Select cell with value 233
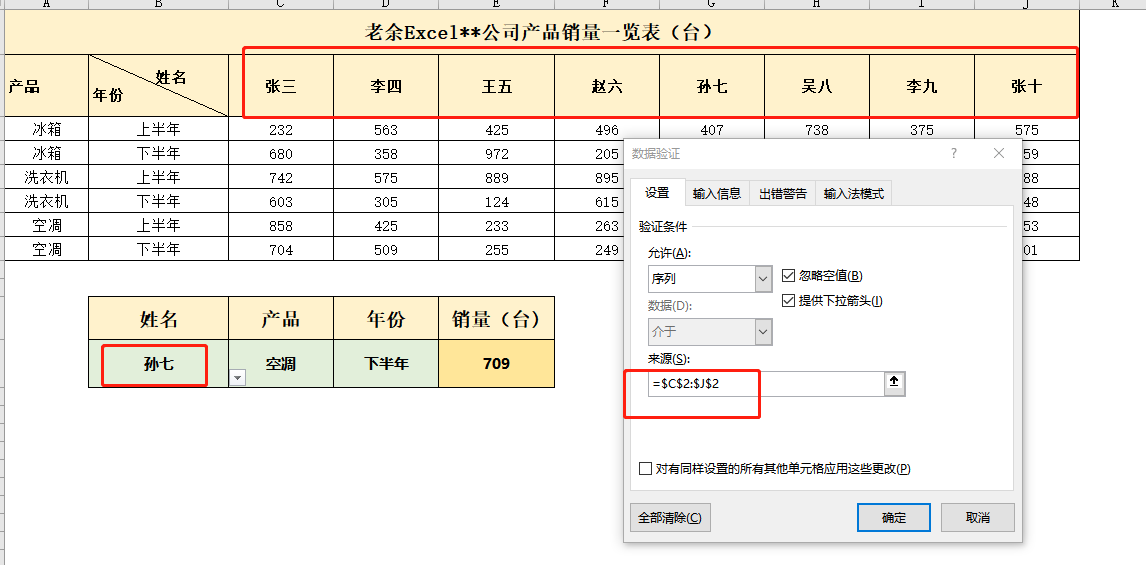The image size is (1146, 565). 496,225
